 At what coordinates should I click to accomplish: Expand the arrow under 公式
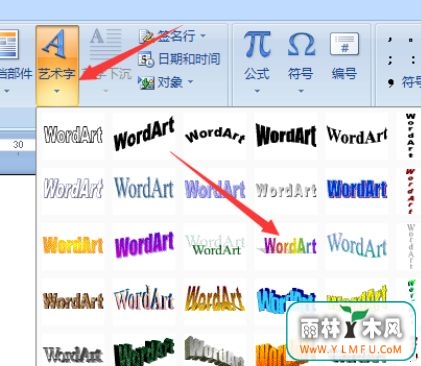[257, 91]
